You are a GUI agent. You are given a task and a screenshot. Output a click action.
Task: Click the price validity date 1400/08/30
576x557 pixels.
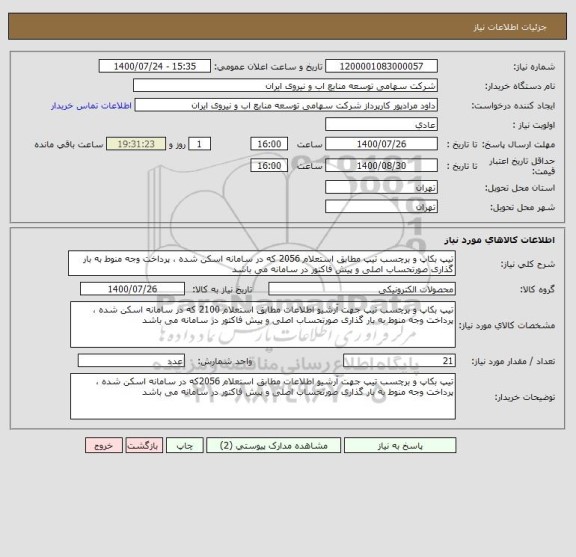pyautogui.click(x=381, y=166)
